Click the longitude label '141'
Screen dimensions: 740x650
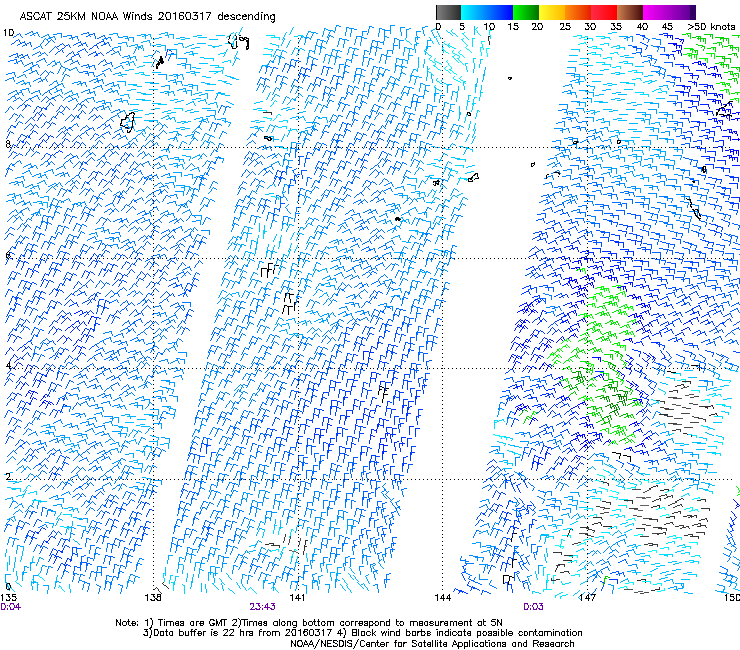(x=297, y=598)
